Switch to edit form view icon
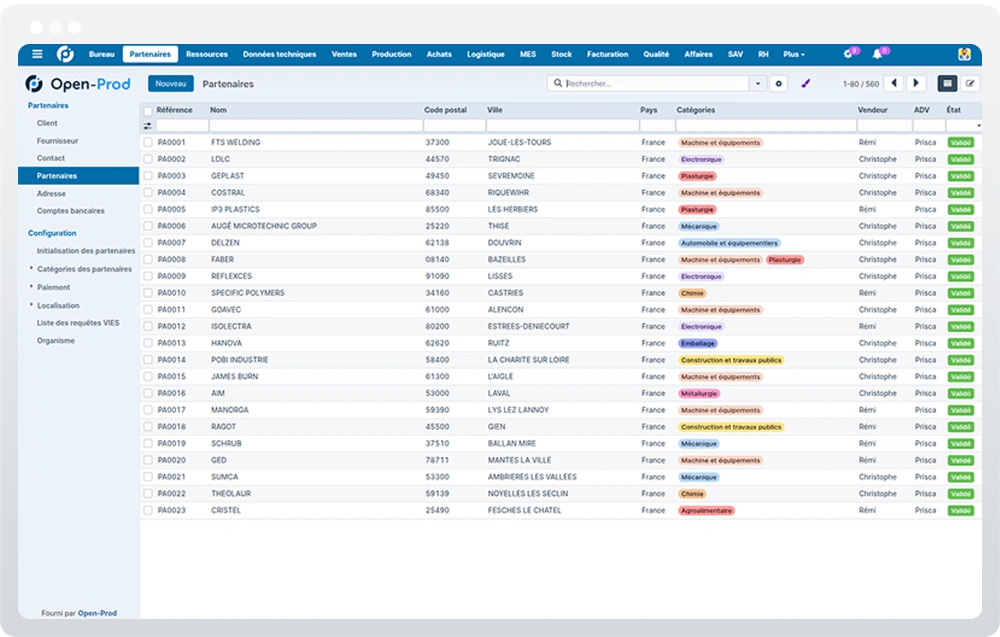Screen dimensions: 1000x637 click(x=970, y=84)
